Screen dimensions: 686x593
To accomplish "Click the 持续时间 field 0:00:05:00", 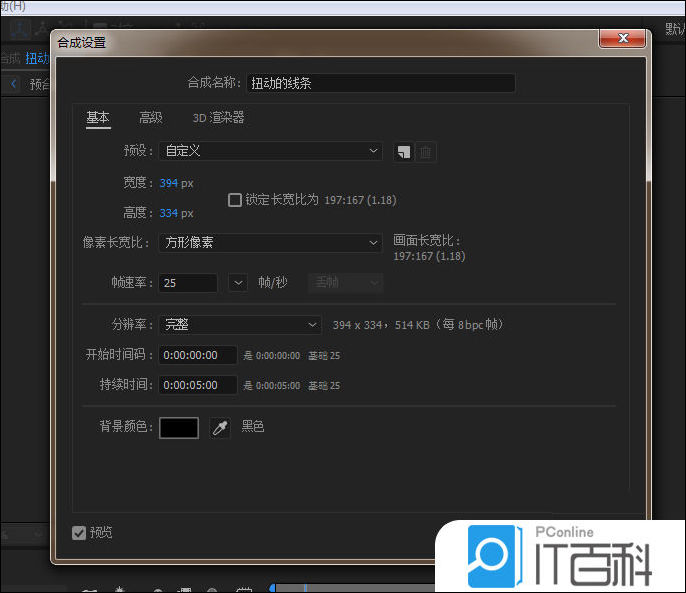I will tap(198, 385).
